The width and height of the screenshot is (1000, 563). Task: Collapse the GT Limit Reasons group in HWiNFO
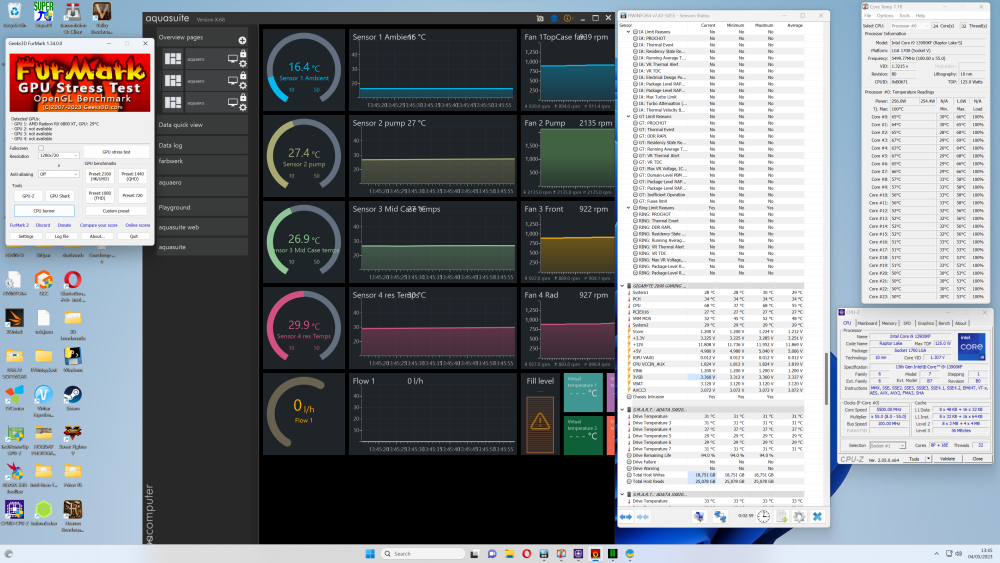click(628, 117)
